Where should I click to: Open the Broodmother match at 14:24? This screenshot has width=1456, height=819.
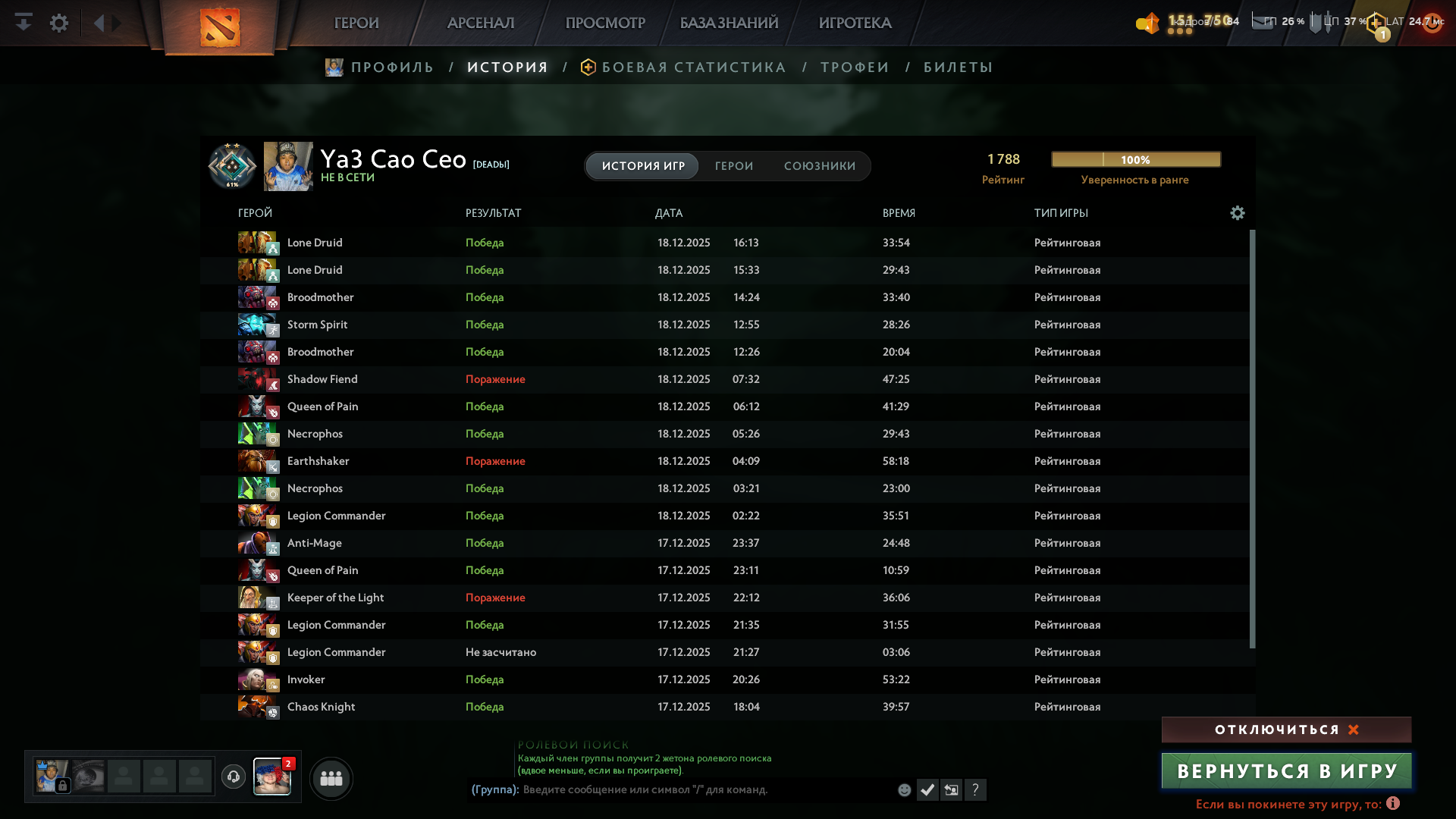(724, 297)
